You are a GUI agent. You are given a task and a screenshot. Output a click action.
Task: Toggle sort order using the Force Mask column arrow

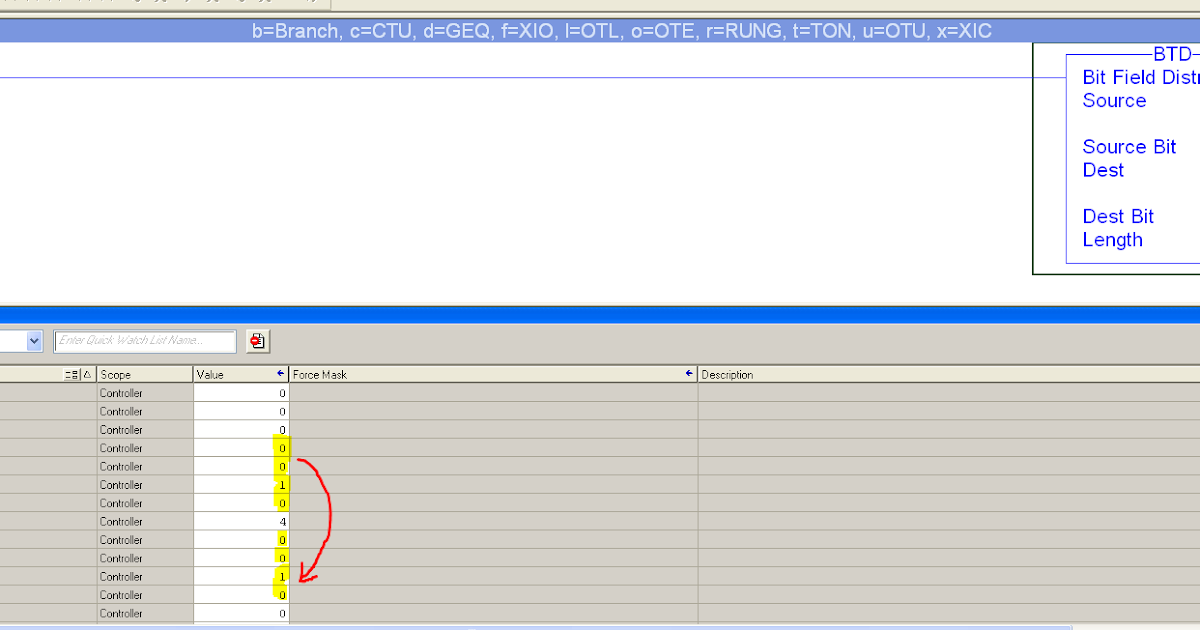(688, 373)
